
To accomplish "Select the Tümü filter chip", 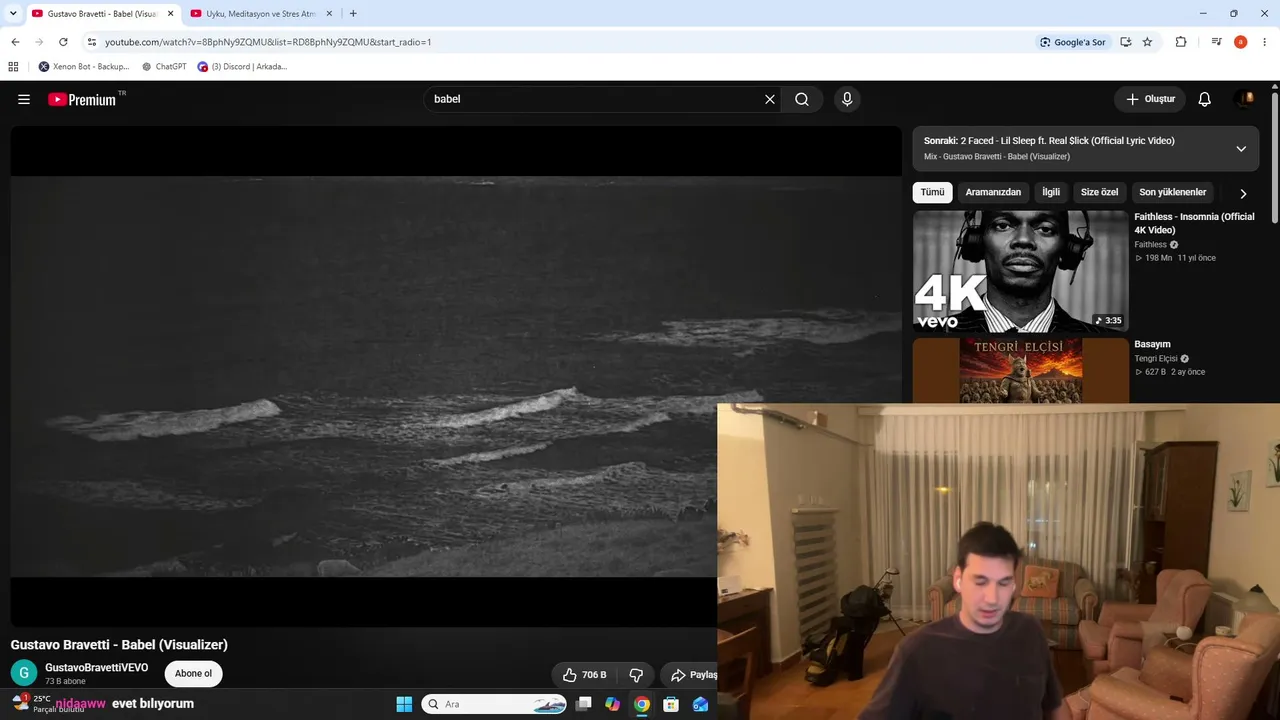I will 932,192.
